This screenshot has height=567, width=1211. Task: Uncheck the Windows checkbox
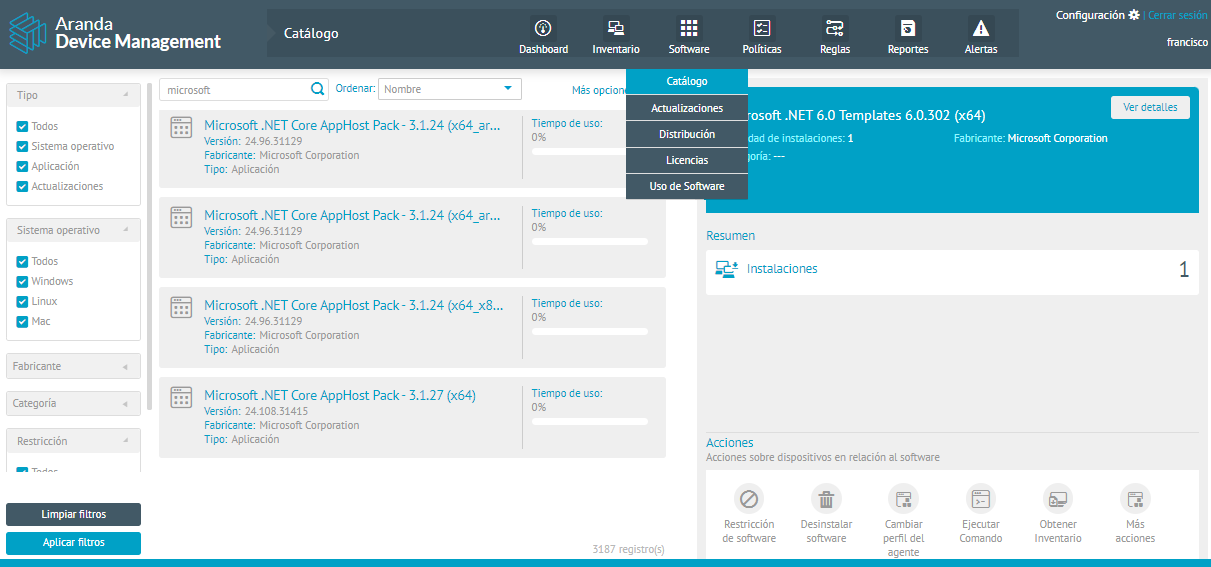22,282
